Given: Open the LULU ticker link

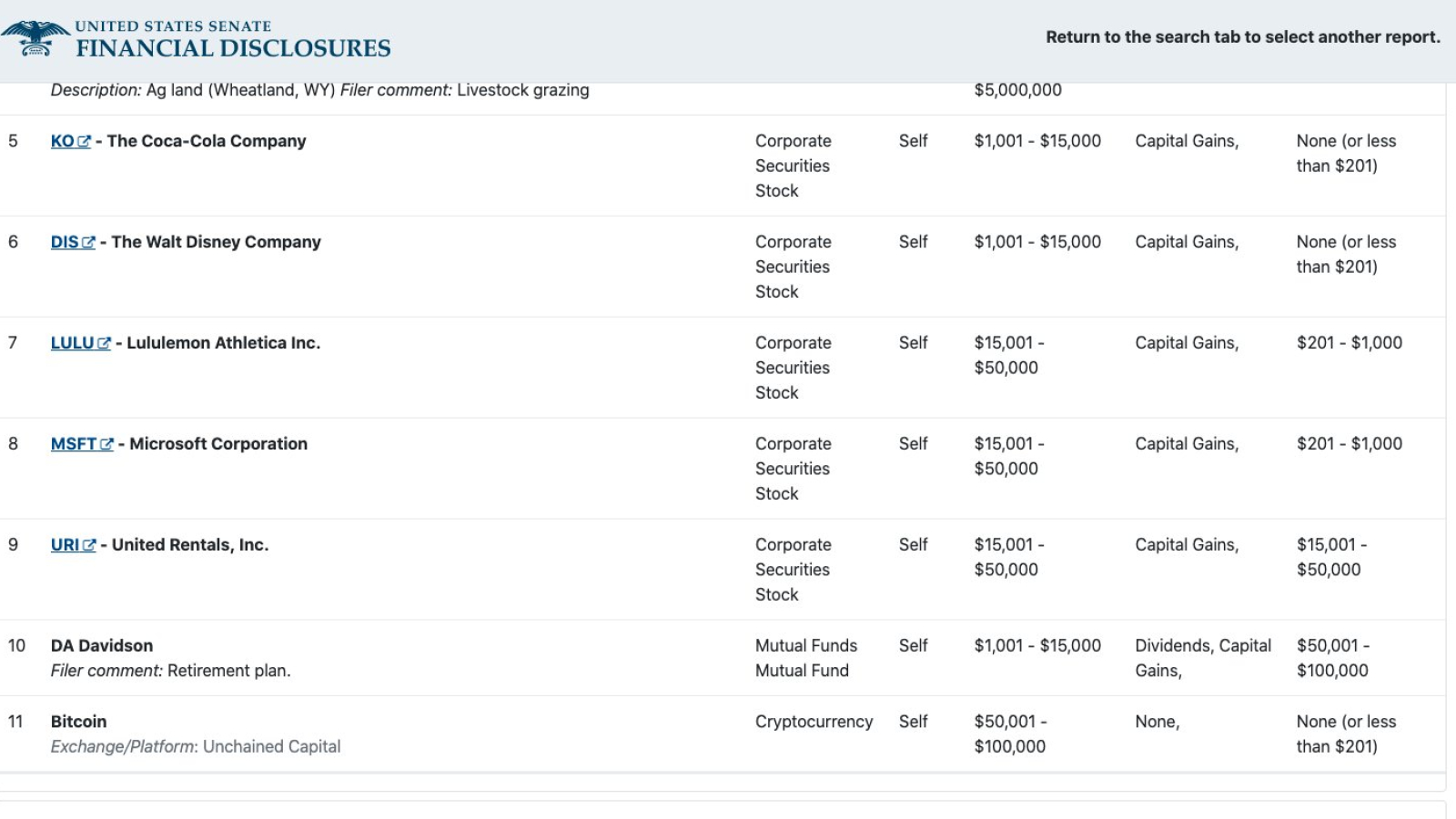Looking at the screenshot, I should tap(73, 343).
